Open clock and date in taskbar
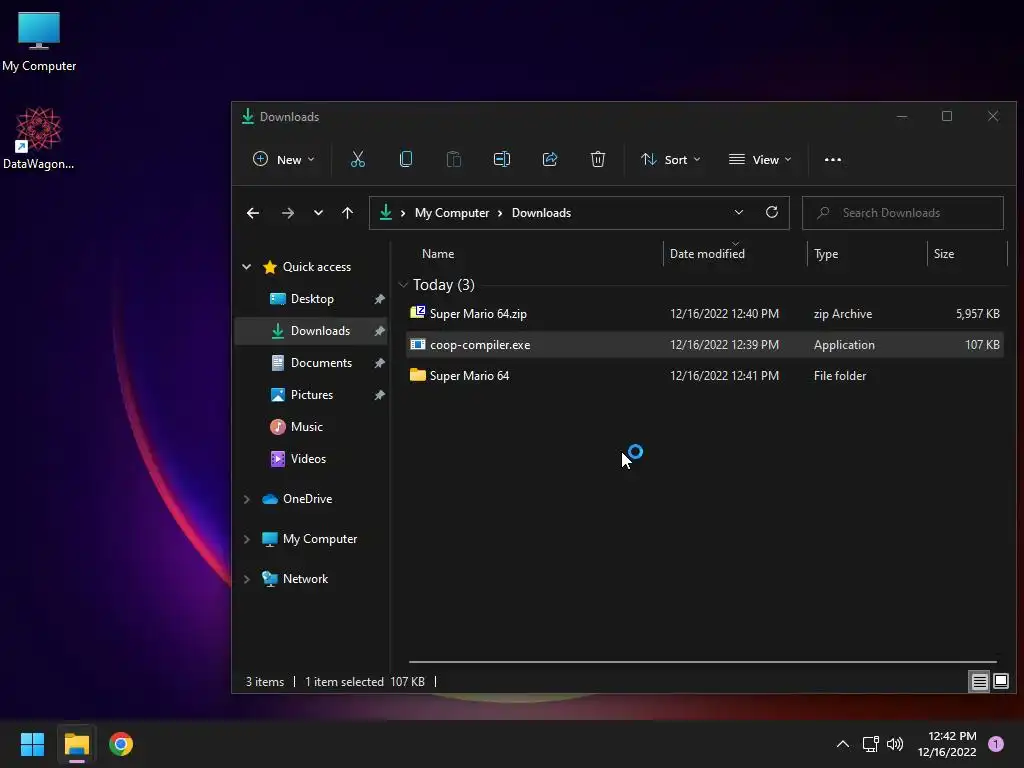 [x=947, y=744]
